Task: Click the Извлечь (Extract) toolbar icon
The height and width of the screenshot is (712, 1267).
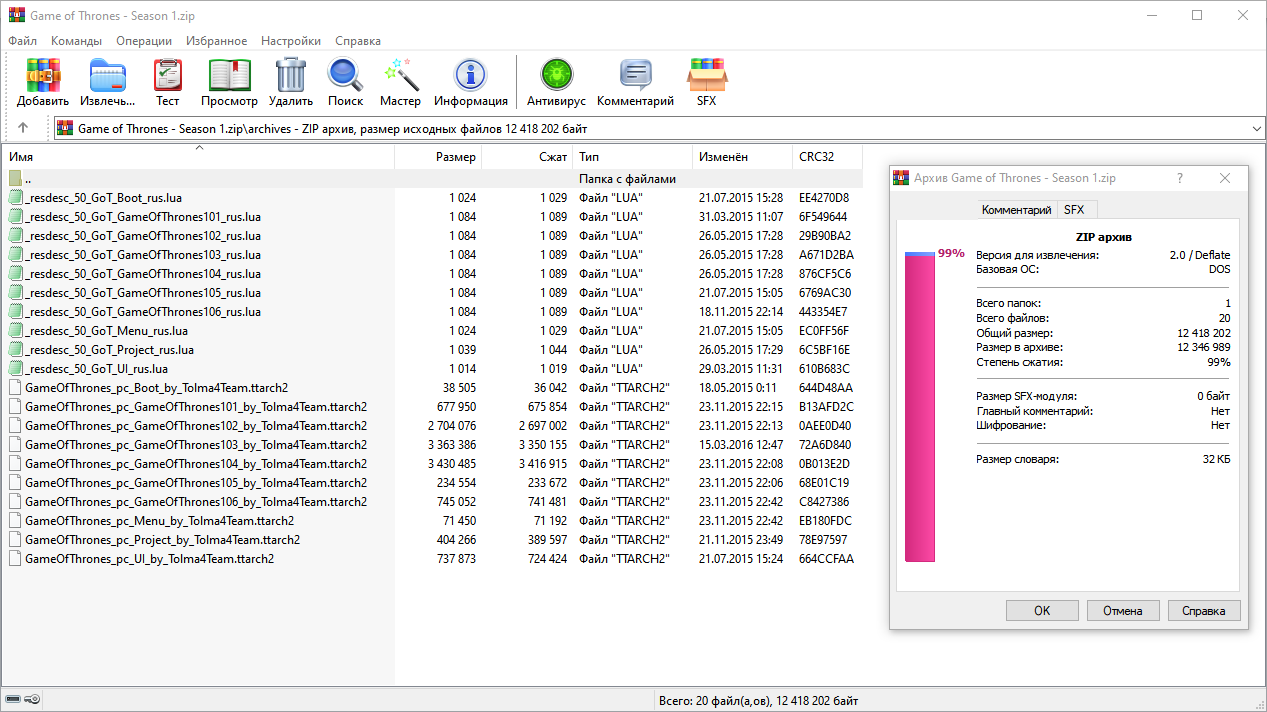Action: (x=108, y=75)
